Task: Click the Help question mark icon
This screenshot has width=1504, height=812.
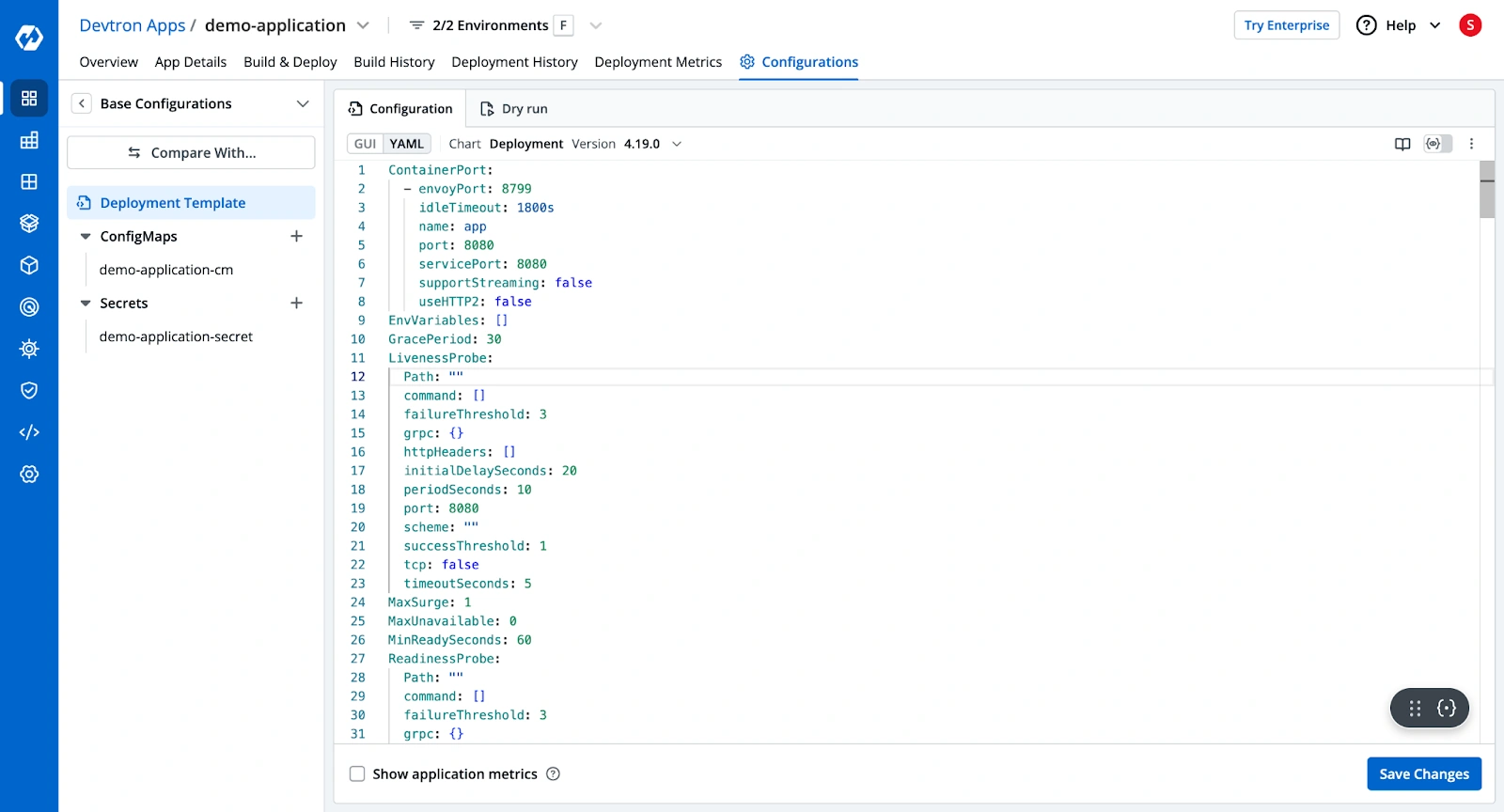Action: [1366, 25]
